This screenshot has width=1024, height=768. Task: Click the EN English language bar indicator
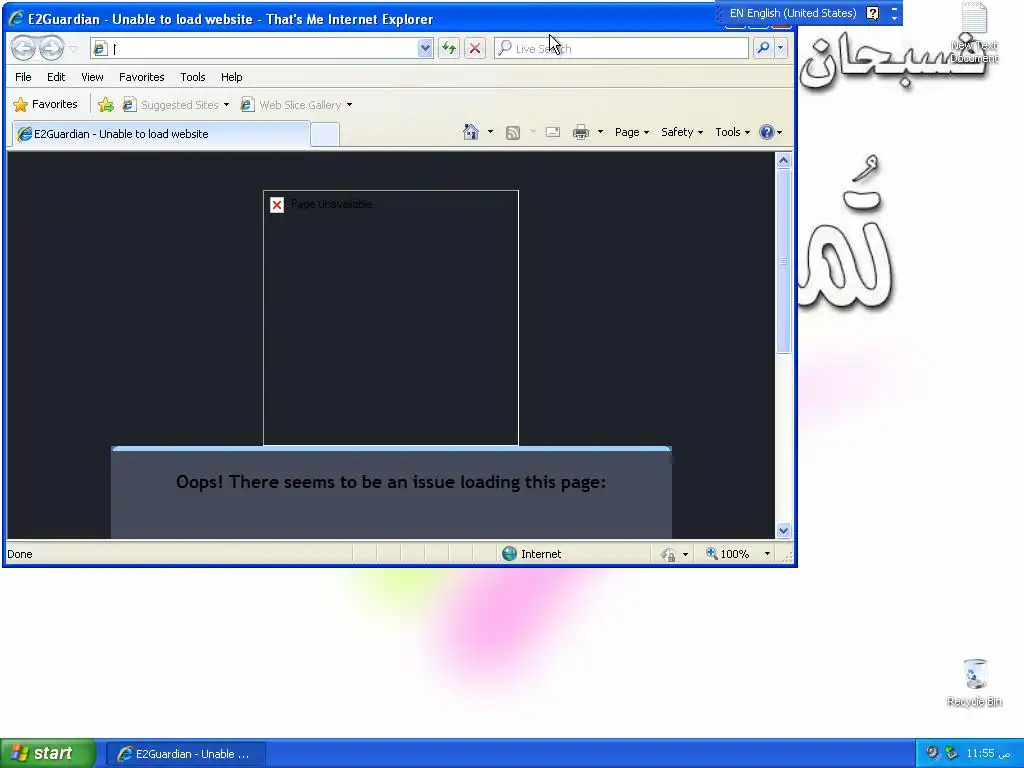pyautogui.click(x=793, y=13)
